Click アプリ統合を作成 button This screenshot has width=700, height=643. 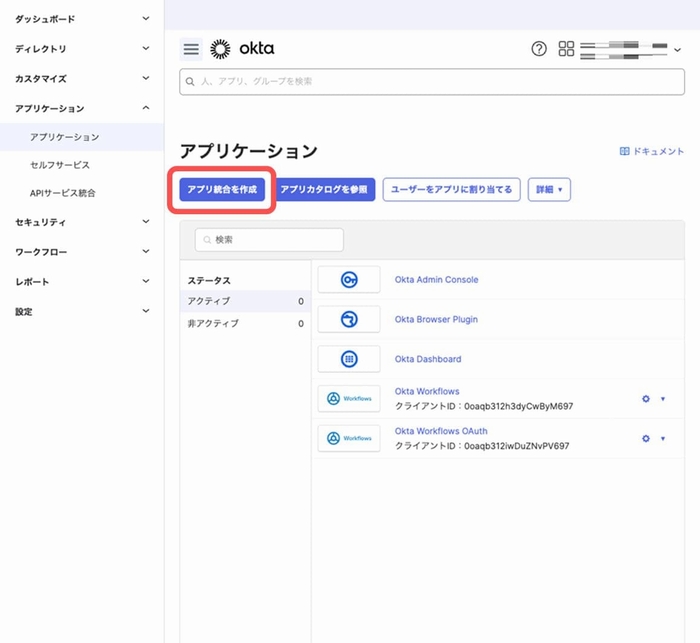point(222,189)
